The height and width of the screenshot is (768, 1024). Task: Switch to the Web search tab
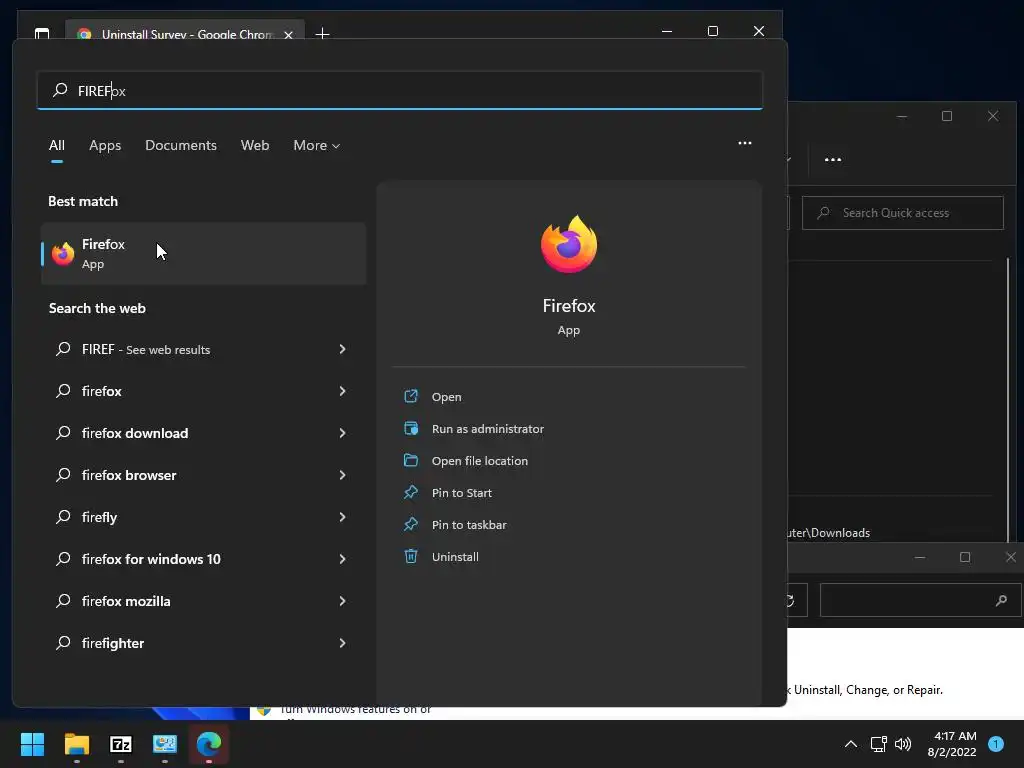(x=255, y=145)
